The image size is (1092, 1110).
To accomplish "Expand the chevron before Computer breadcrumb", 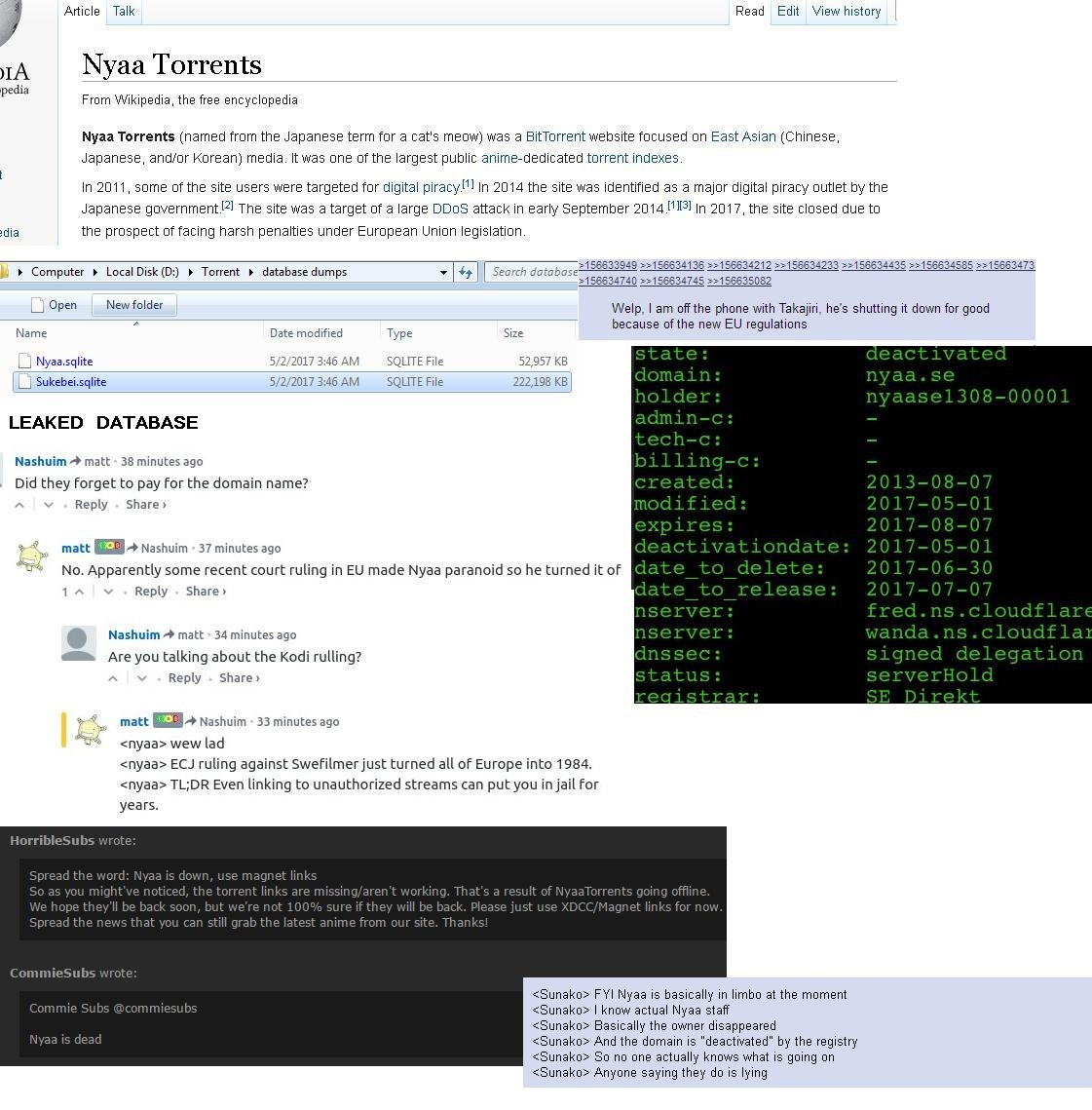I will coord(19,272).
